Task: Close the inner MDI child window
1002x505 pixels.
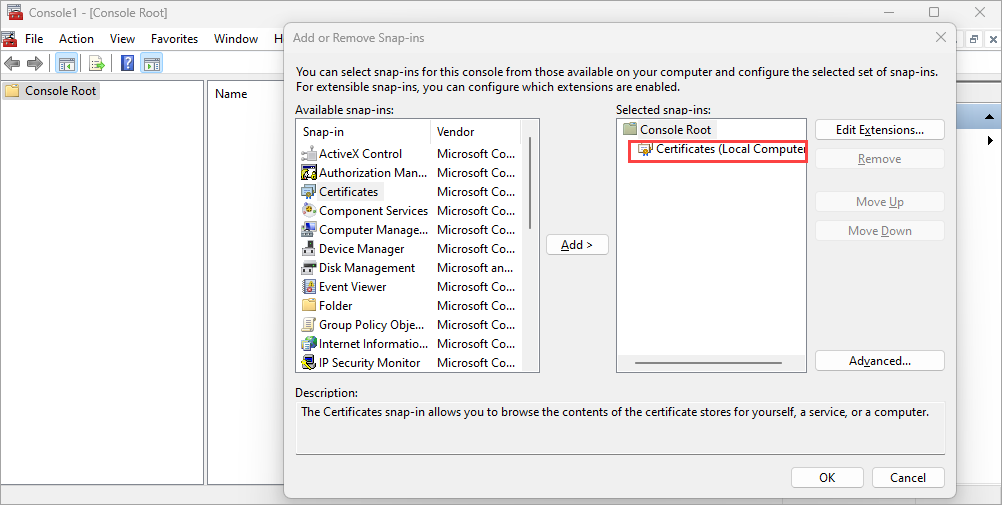Action: [x=991, y=39]
